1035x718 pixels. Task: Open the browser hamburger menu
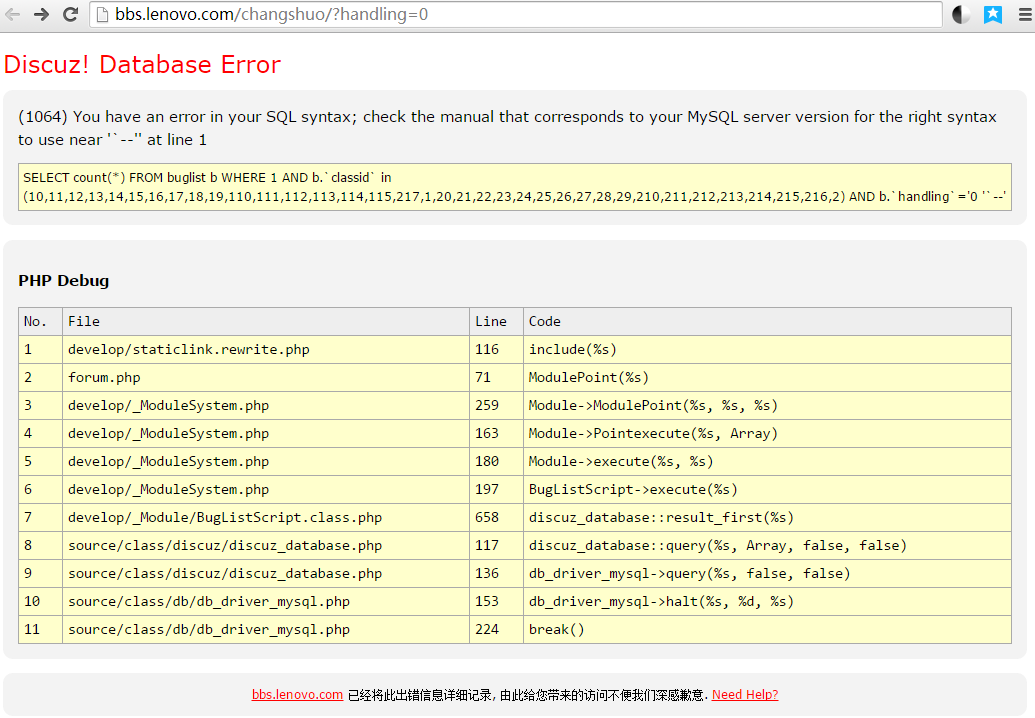click(1025, 15)
